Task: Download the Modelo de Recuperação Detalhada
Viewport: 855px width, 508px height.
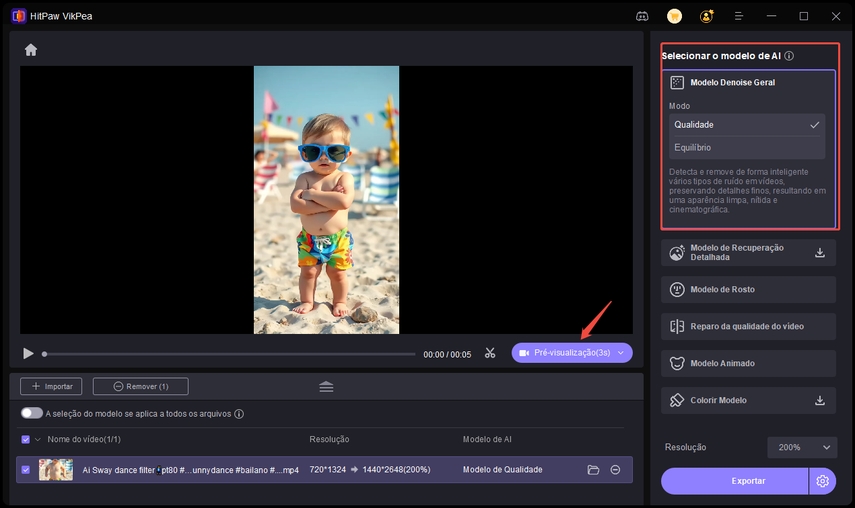Action: pyautogui.click(x=820, y=253)
